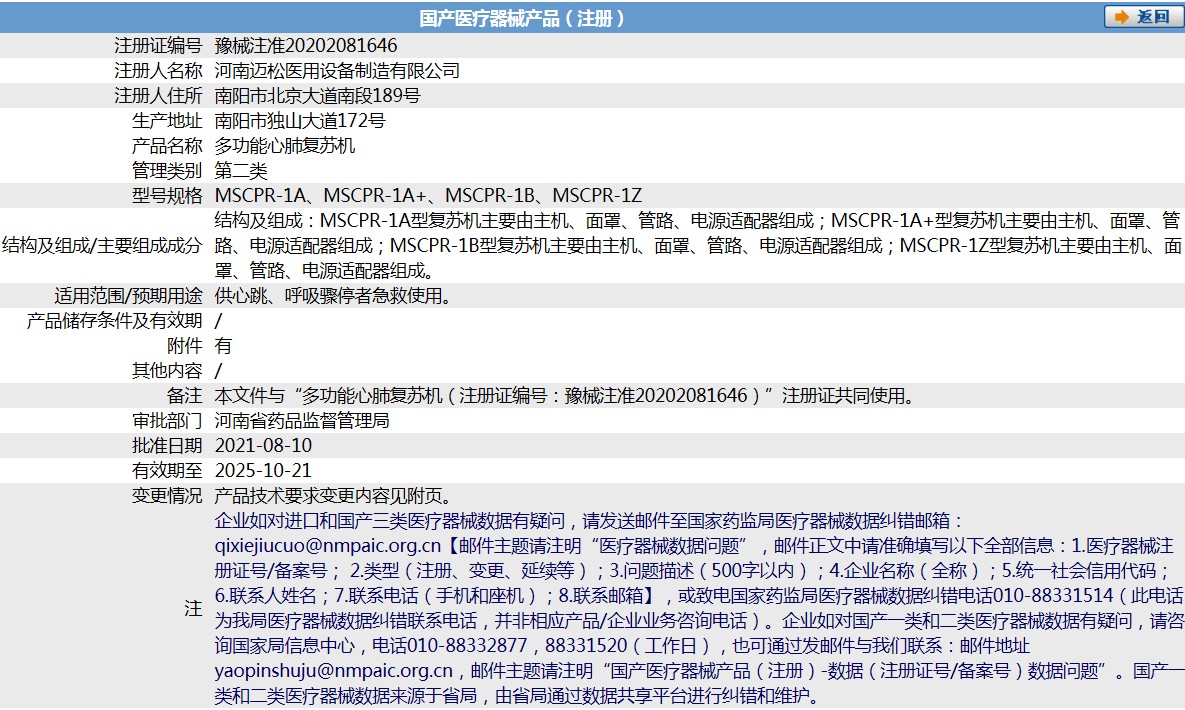The height and width of the screenshot is (710, 1185).
Task: Click approving department 河南省药品监督管理局
Action: click(302, 421)
